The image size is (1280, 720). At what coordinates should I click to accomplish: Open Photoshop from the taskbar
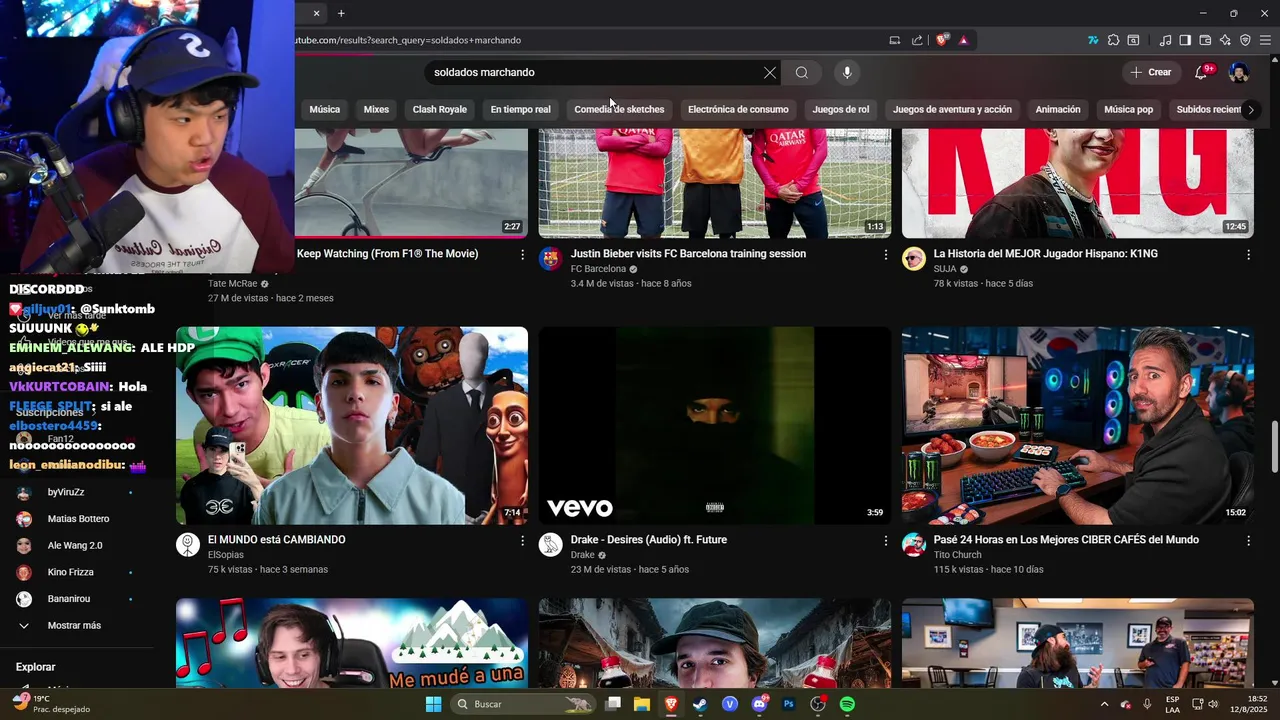point(788,704)
